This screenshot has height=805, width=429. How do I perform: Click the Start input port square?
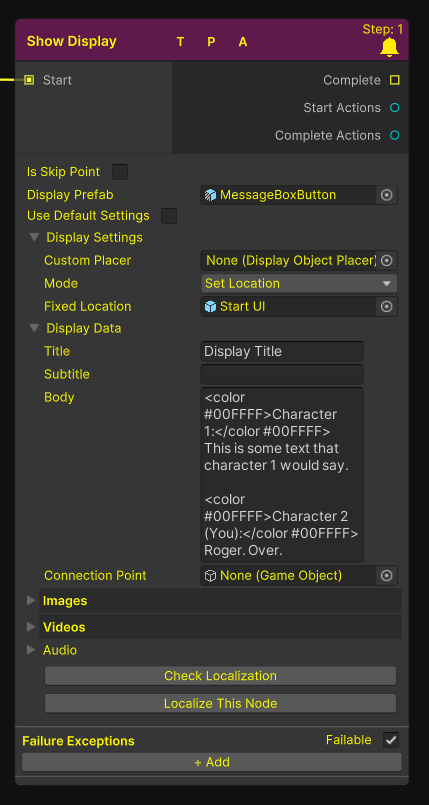pos(29,80)
